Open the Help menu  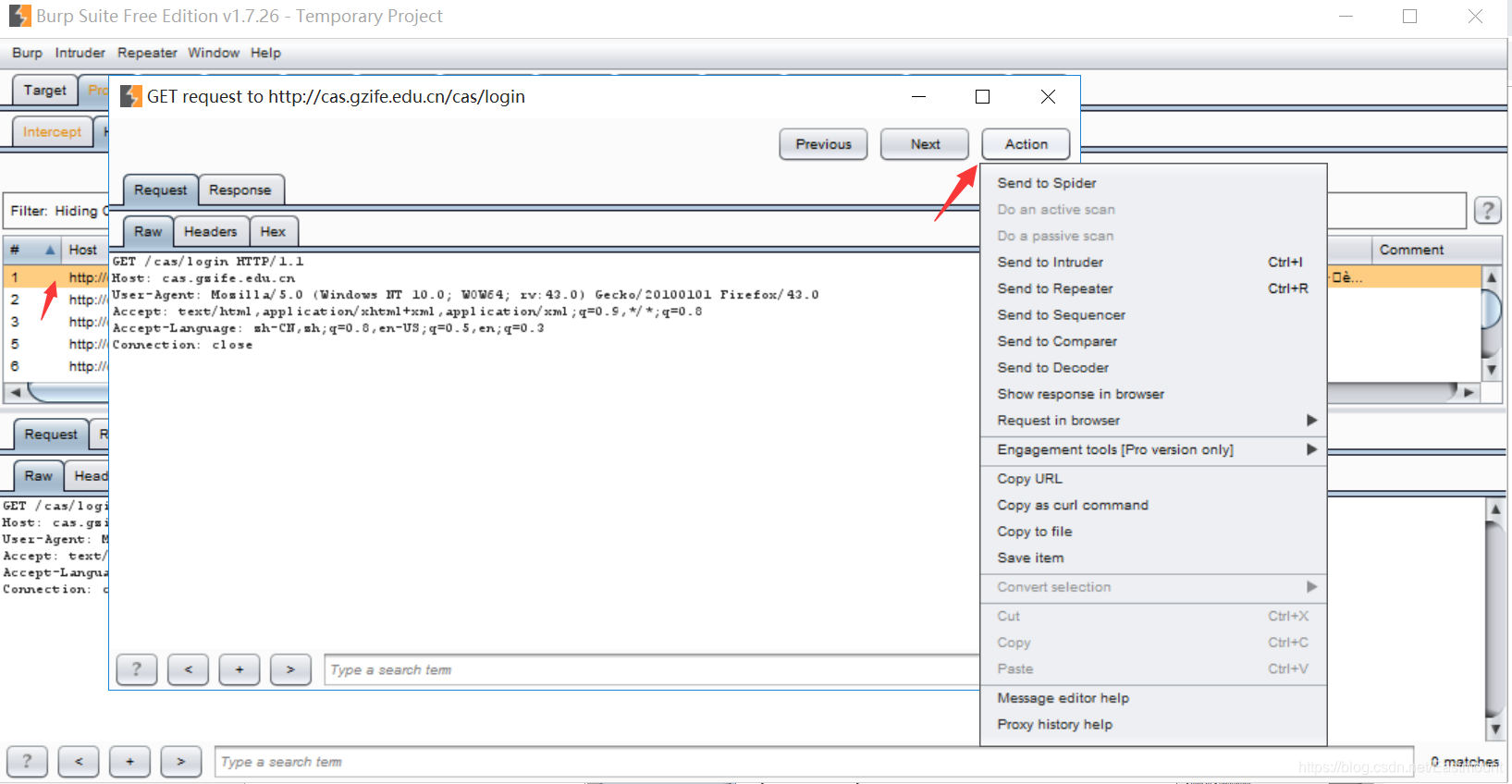[x=265, y=53]
